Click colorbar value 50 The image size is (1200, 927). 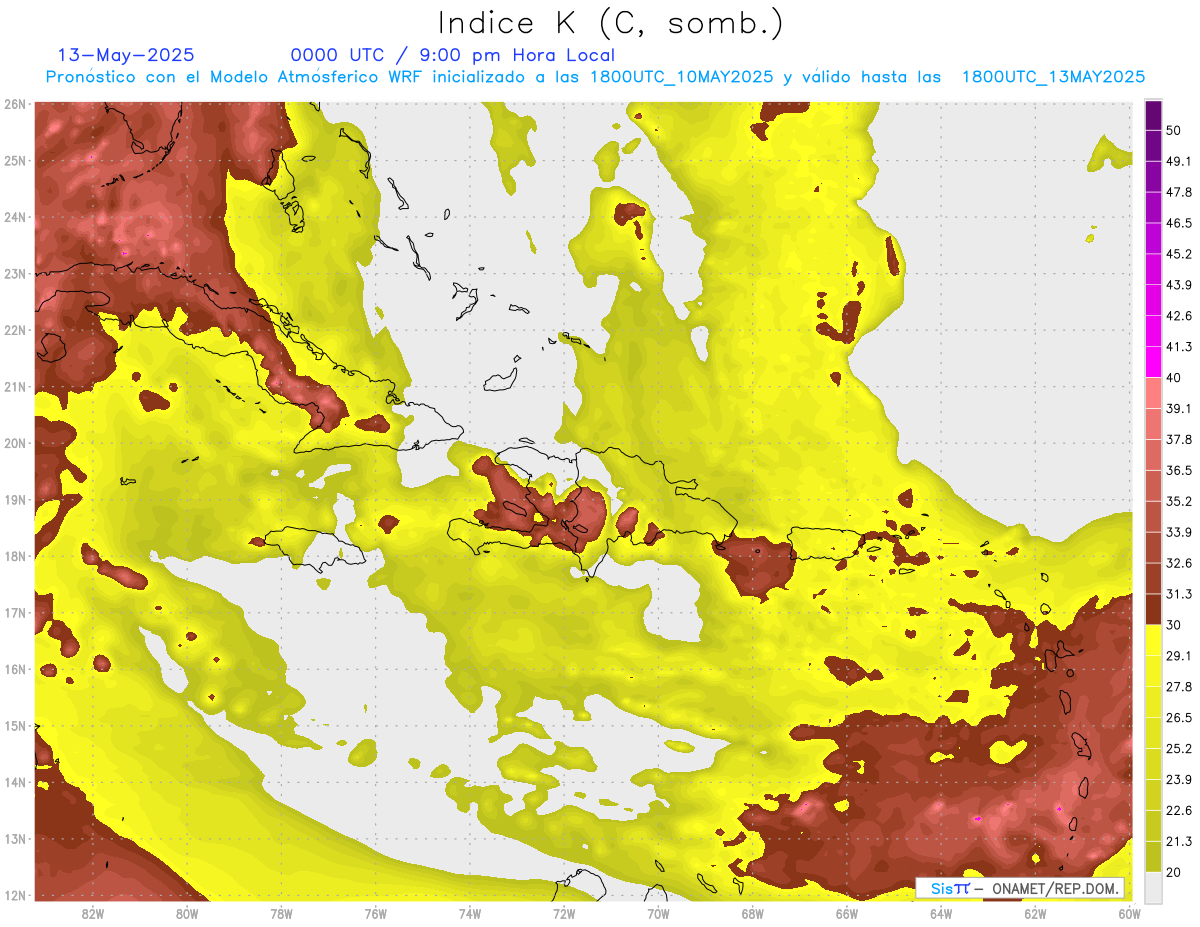point(1174,130)
